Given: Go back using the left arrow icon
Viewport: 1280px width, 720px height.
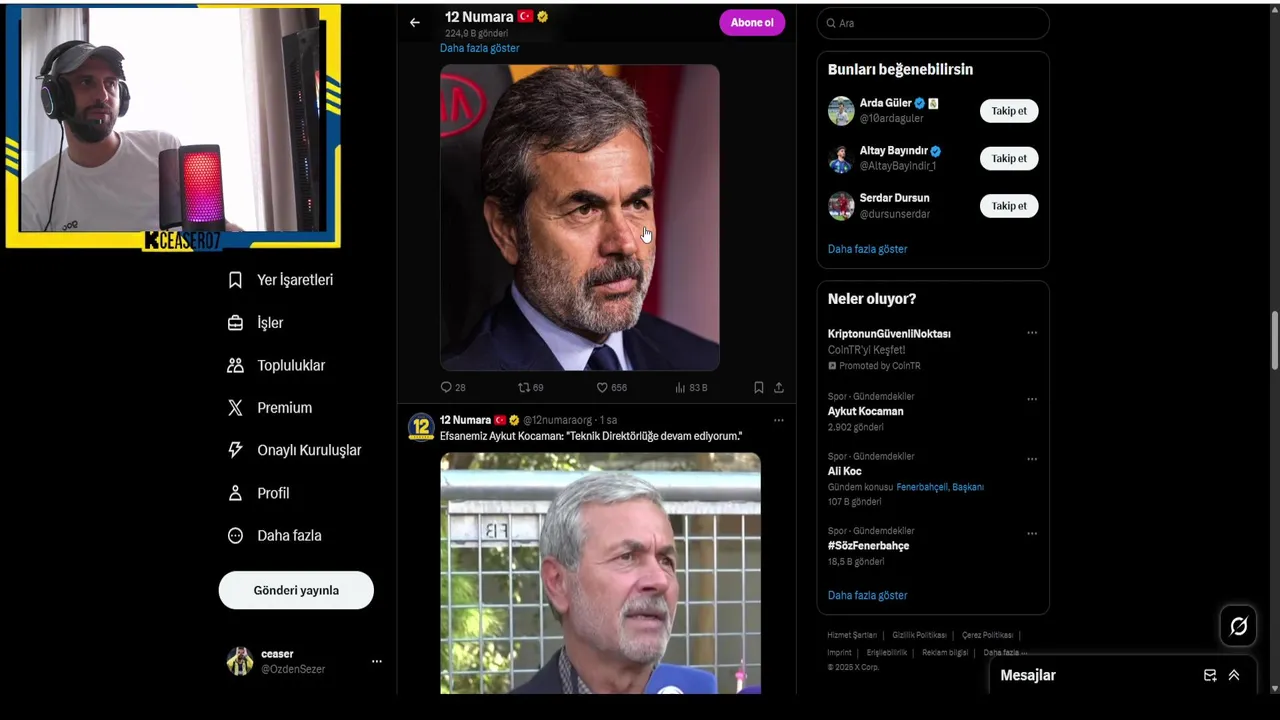Looking at the screenshot, I should pyautogui.click(x=415, y=22).
